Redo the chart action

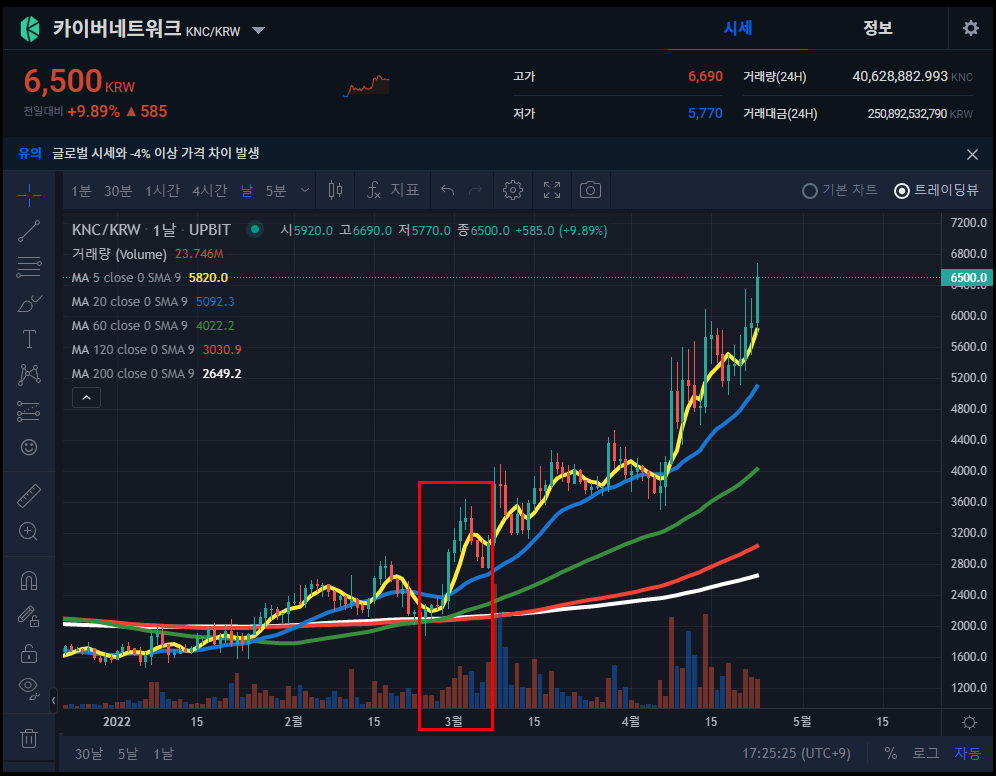pos(475,190)
